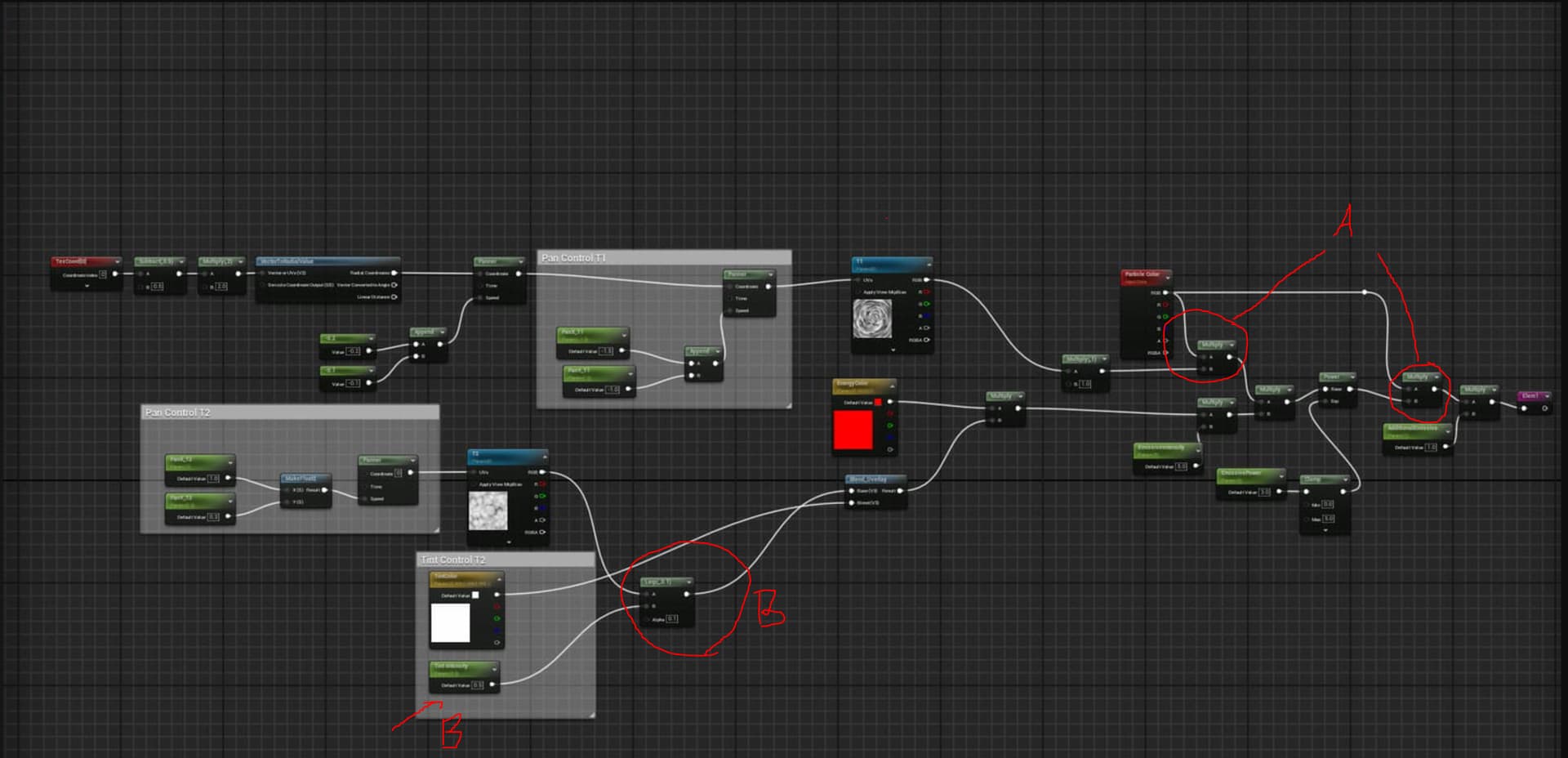Click T1 texture sample RGBA output pin
The image size is (1568, 758).
(926, 340)
